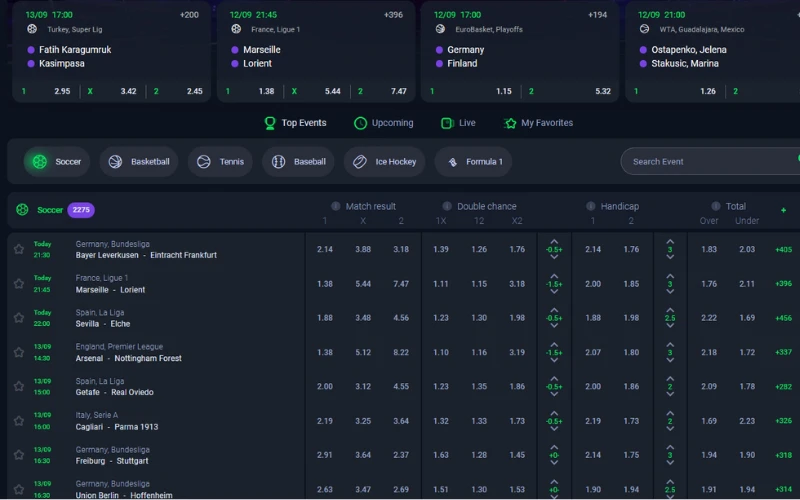Select the Basketball sport filter
Viewport: 800px width, 500px height.
(139, 162)
